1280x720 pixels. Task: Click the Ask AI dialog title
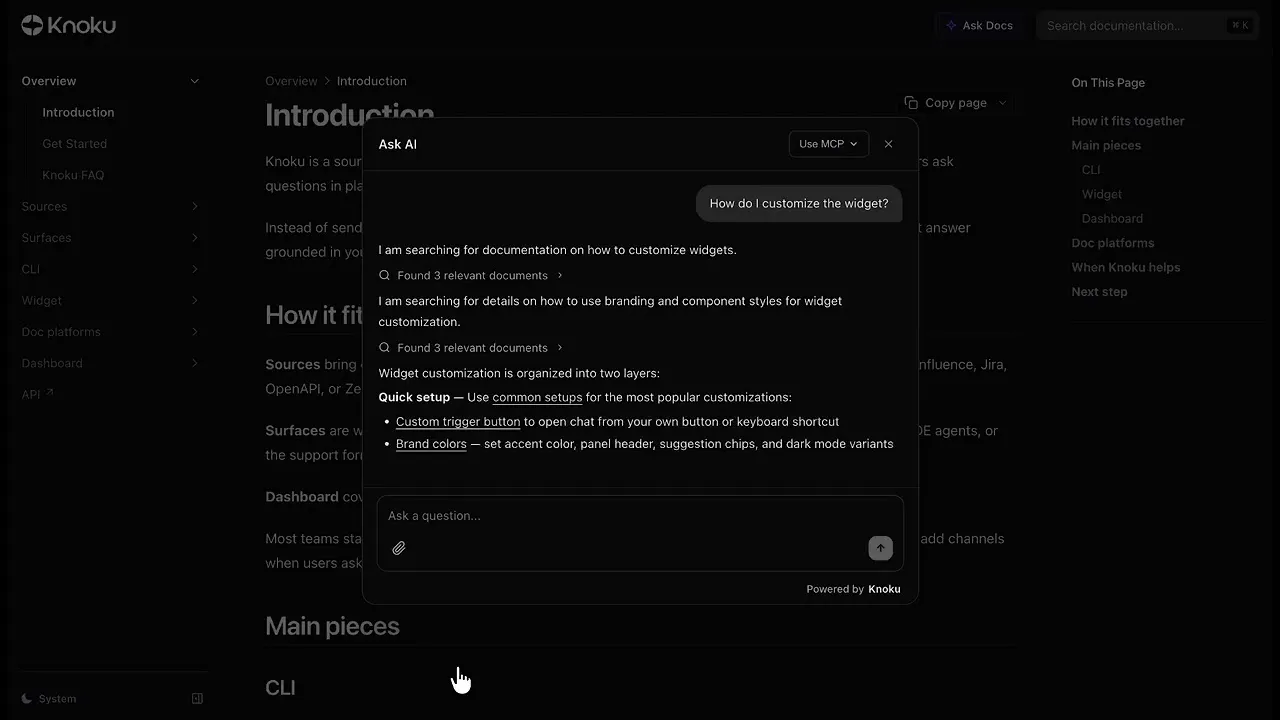point(397,144)
